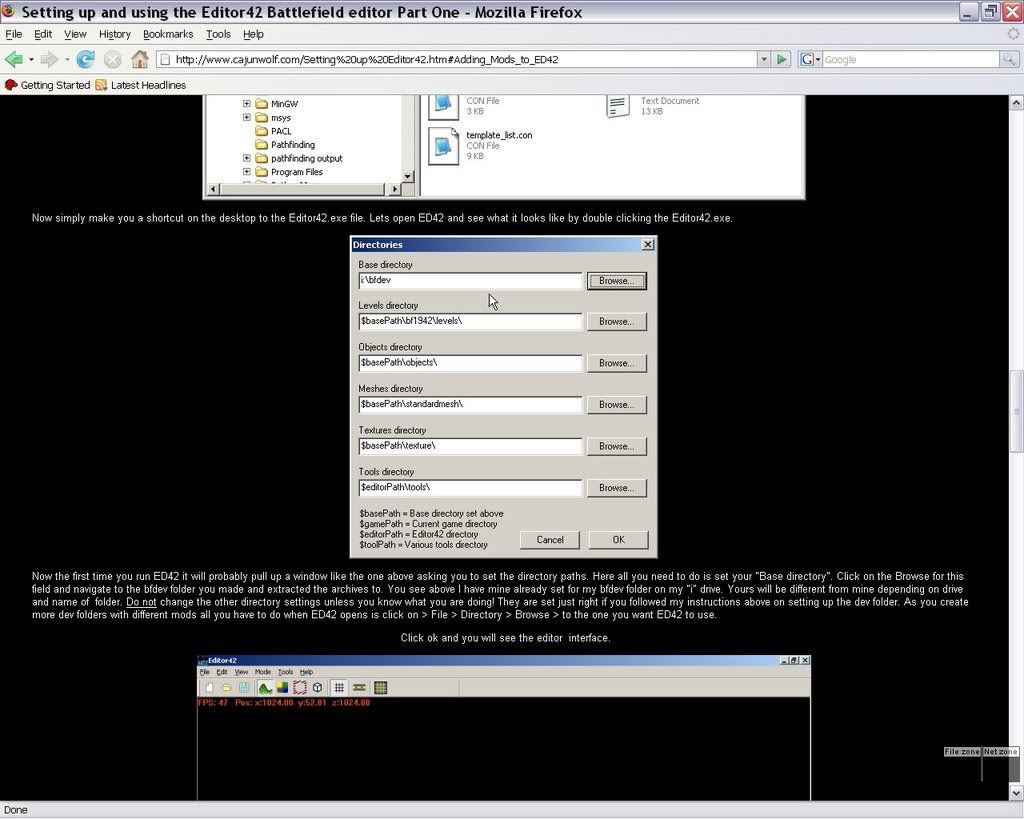Expand the MinGW folder tree node
Image resolution: width=1024 pixels, height=819 pixels.
coord(246,103)
